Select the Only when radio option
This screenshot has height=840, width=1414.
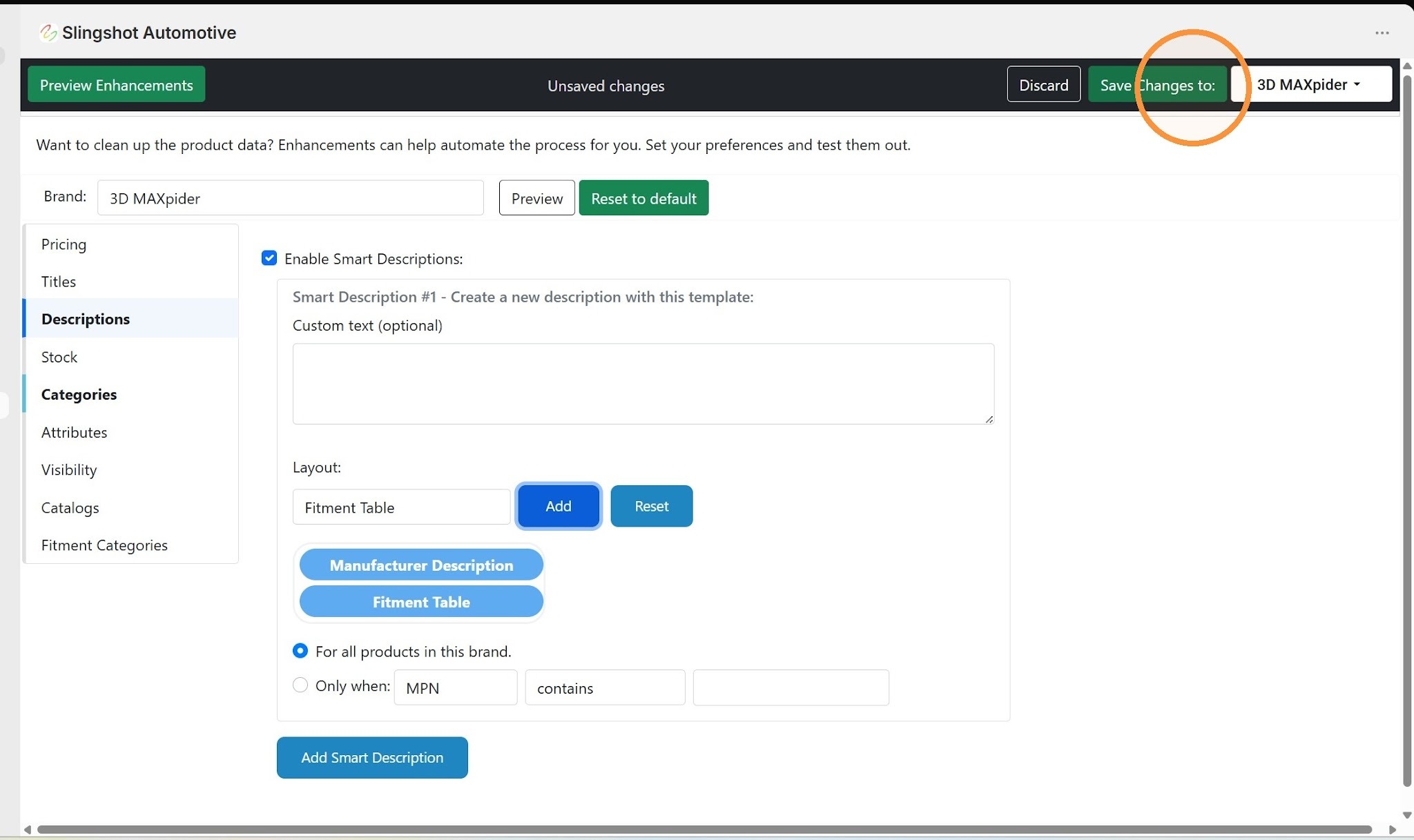(x=300, y=685)
